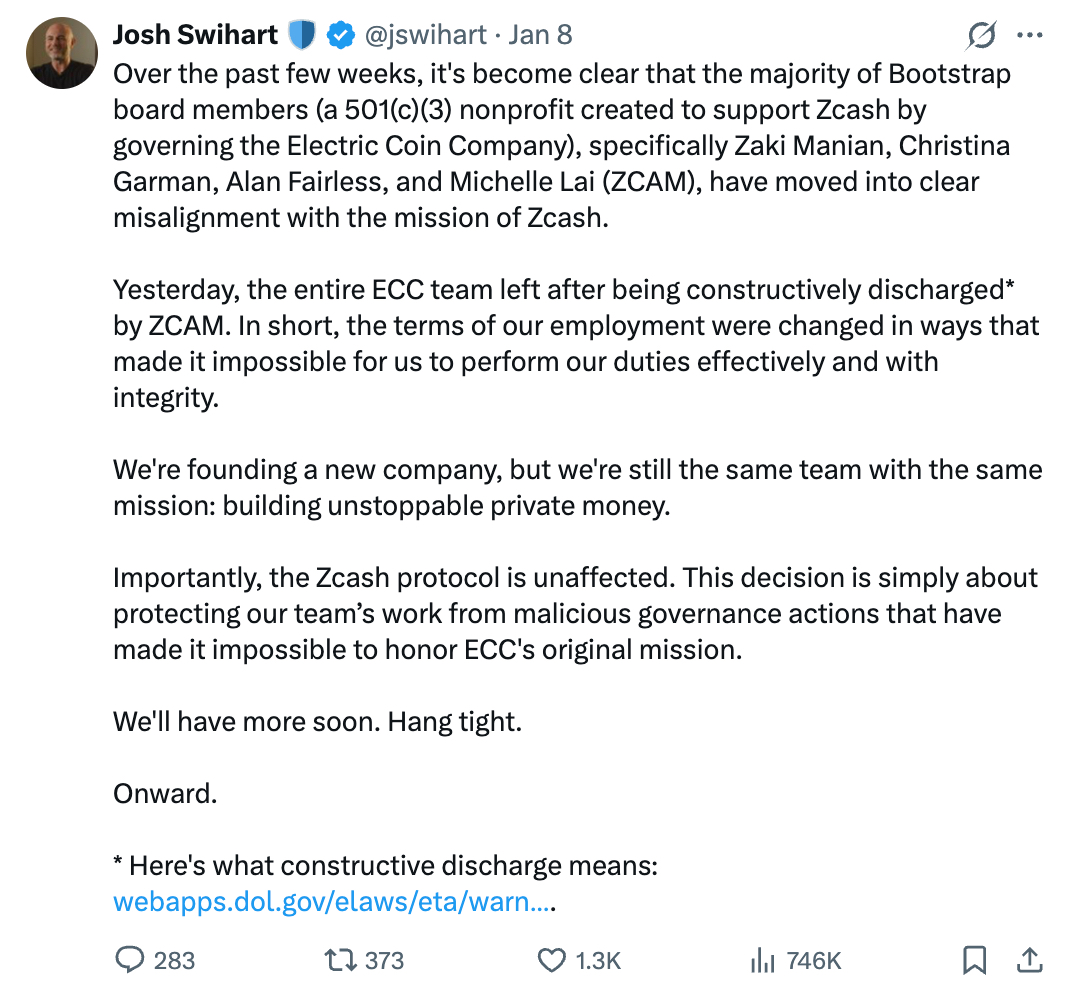Click the Josh Swihart display name

pos(194,35)
